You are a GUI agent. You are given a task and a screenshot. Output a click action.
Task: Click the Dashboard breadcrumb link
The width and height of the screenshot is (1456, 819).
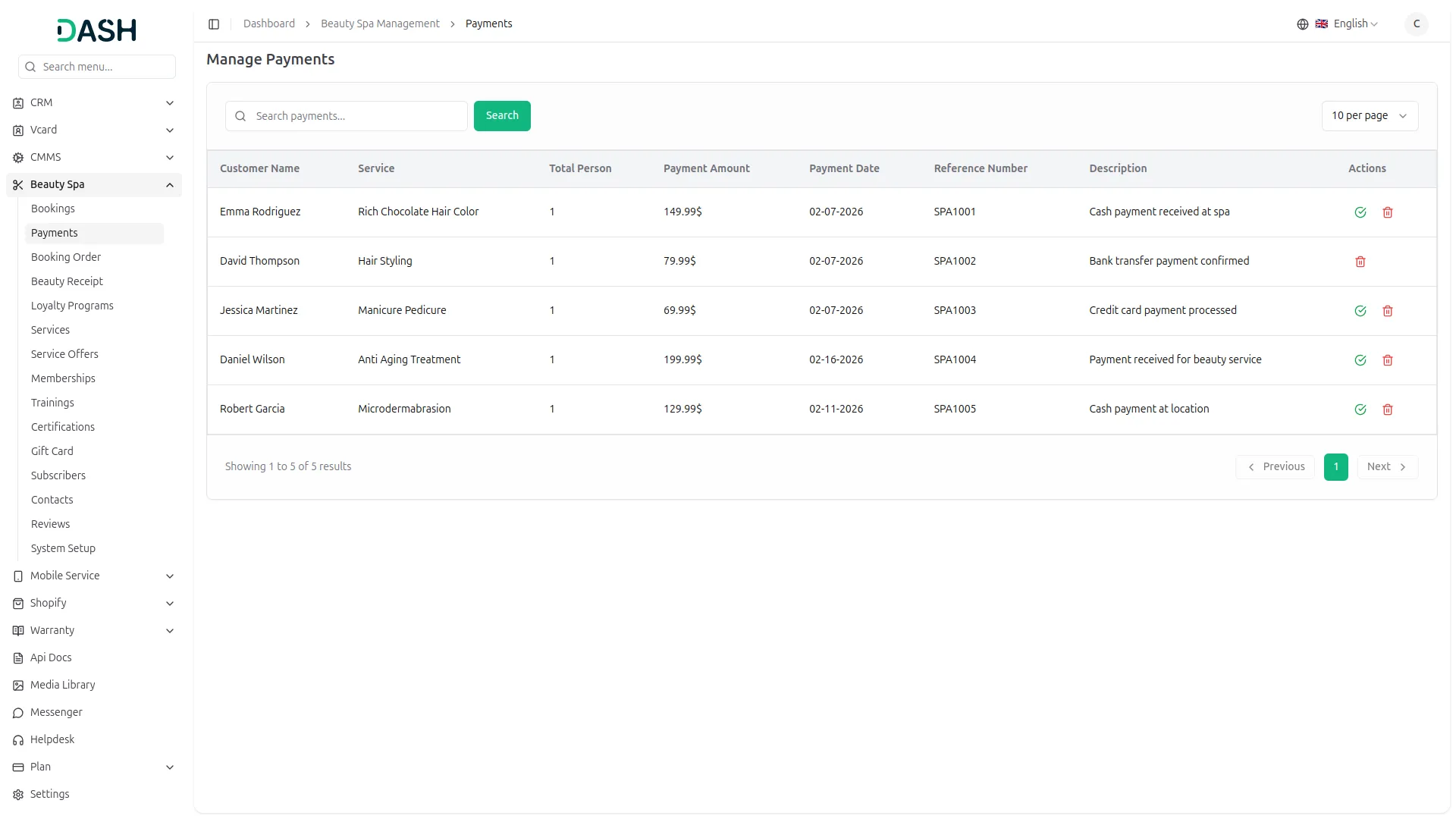click(x=269, y=24)
